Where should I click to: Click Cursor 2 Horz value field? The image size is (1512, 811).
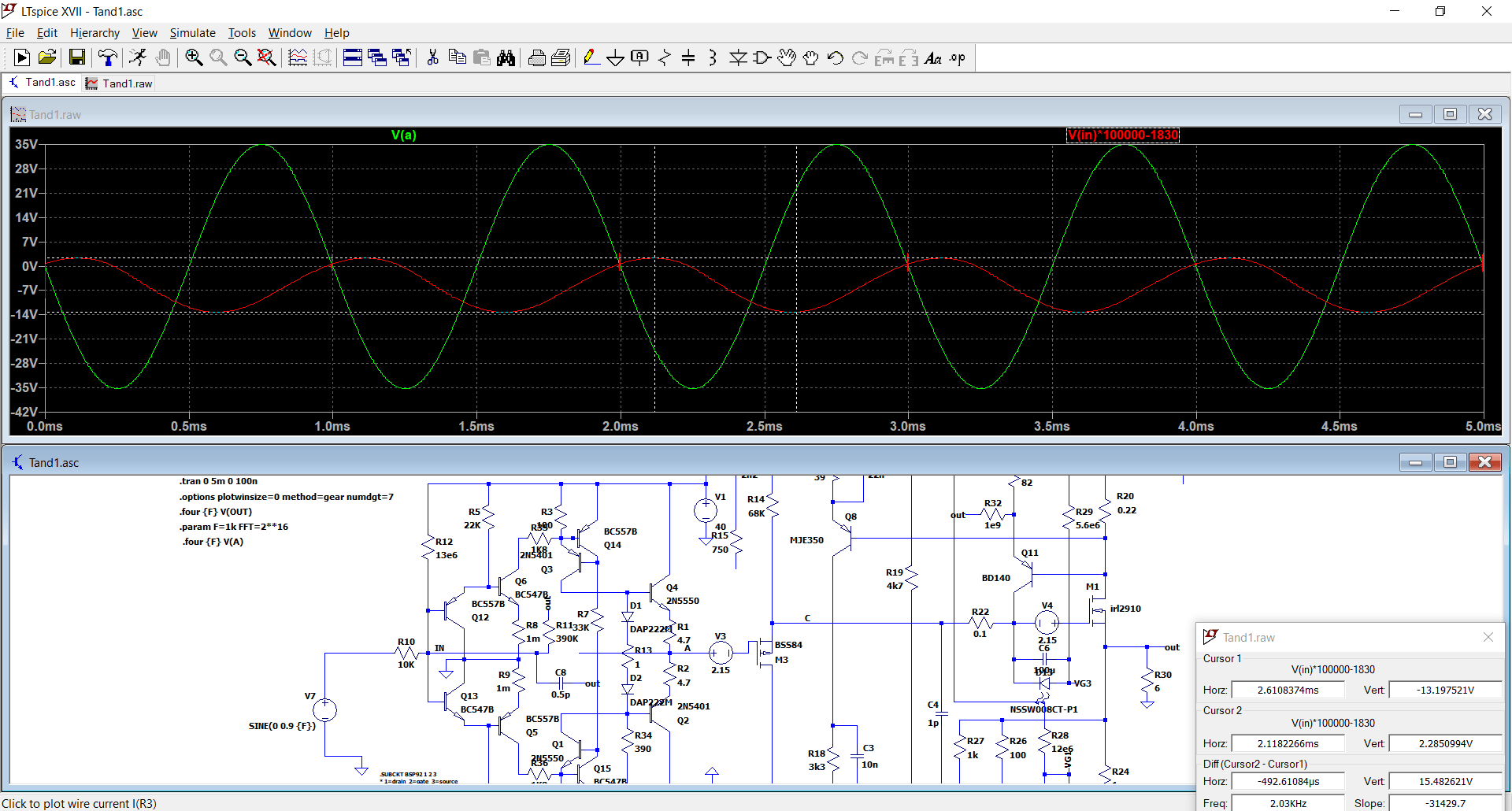(x=1288, y=743)
